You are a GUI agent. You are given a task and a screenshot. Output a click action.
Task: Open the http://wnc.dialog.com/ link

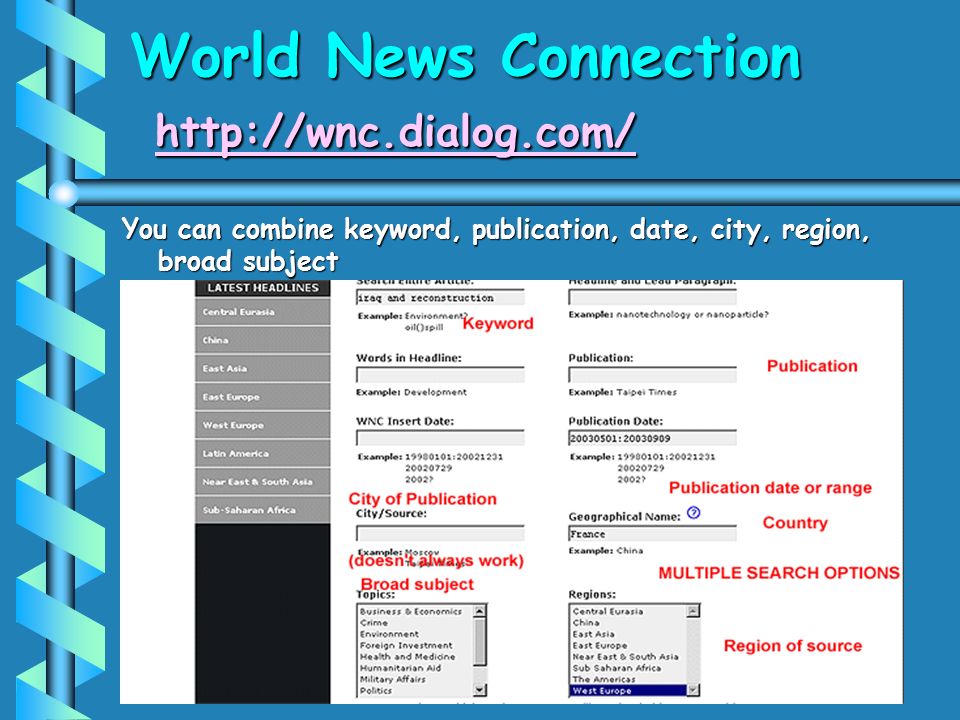396,132
